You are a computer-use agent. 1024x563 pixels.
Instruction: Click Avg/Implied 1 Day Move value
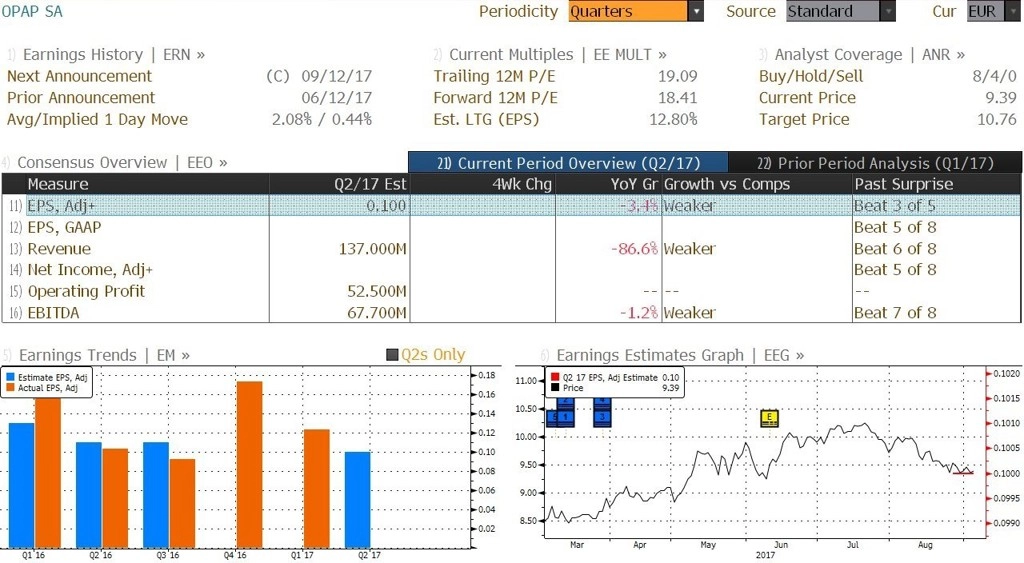pos(322,120)
